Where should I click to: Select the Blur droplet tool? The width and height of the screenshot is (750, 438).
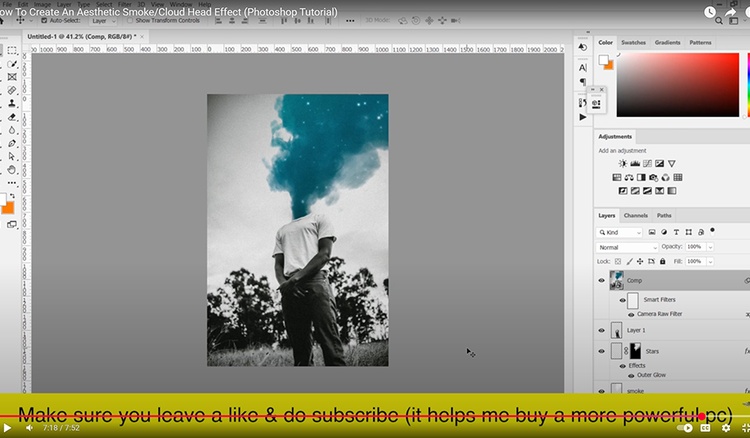[12, 130]
